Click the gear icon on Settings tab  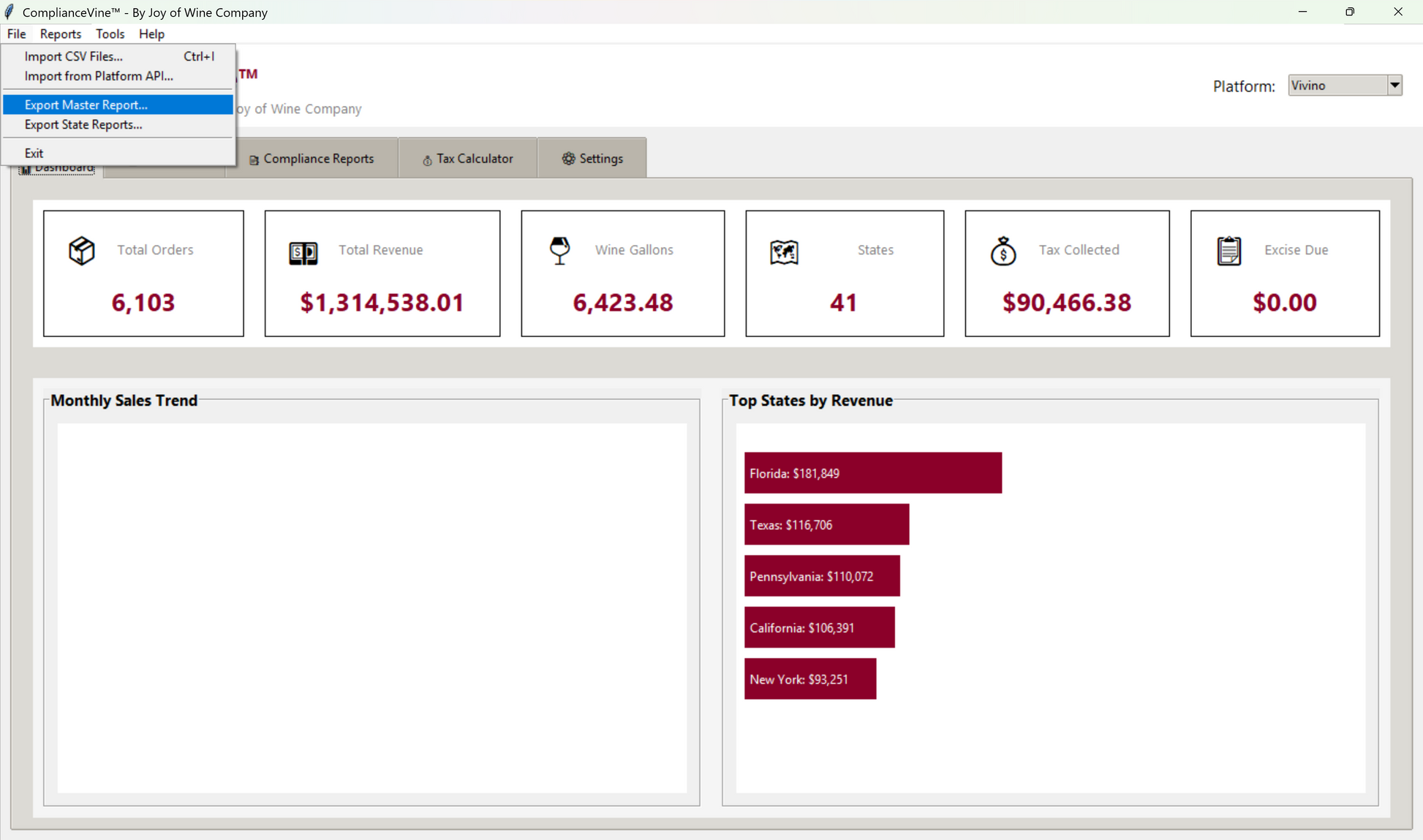coord(568,159)
